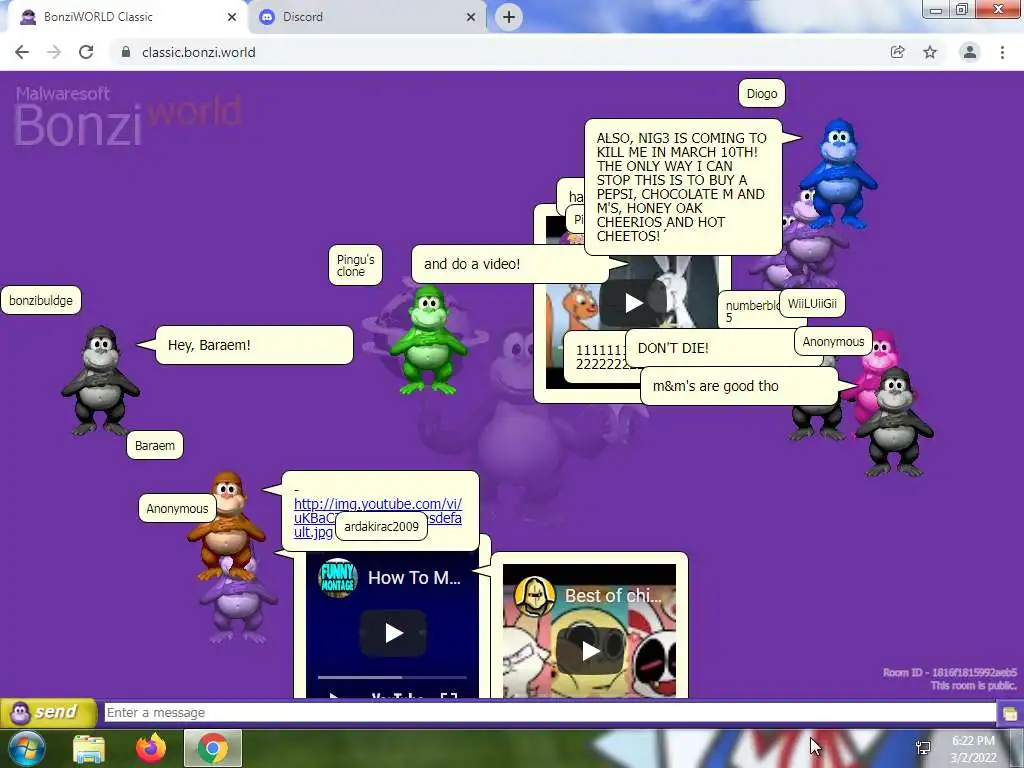Click the send button
The width and height of the screenshot is (1024, 768).
(49, 712)
